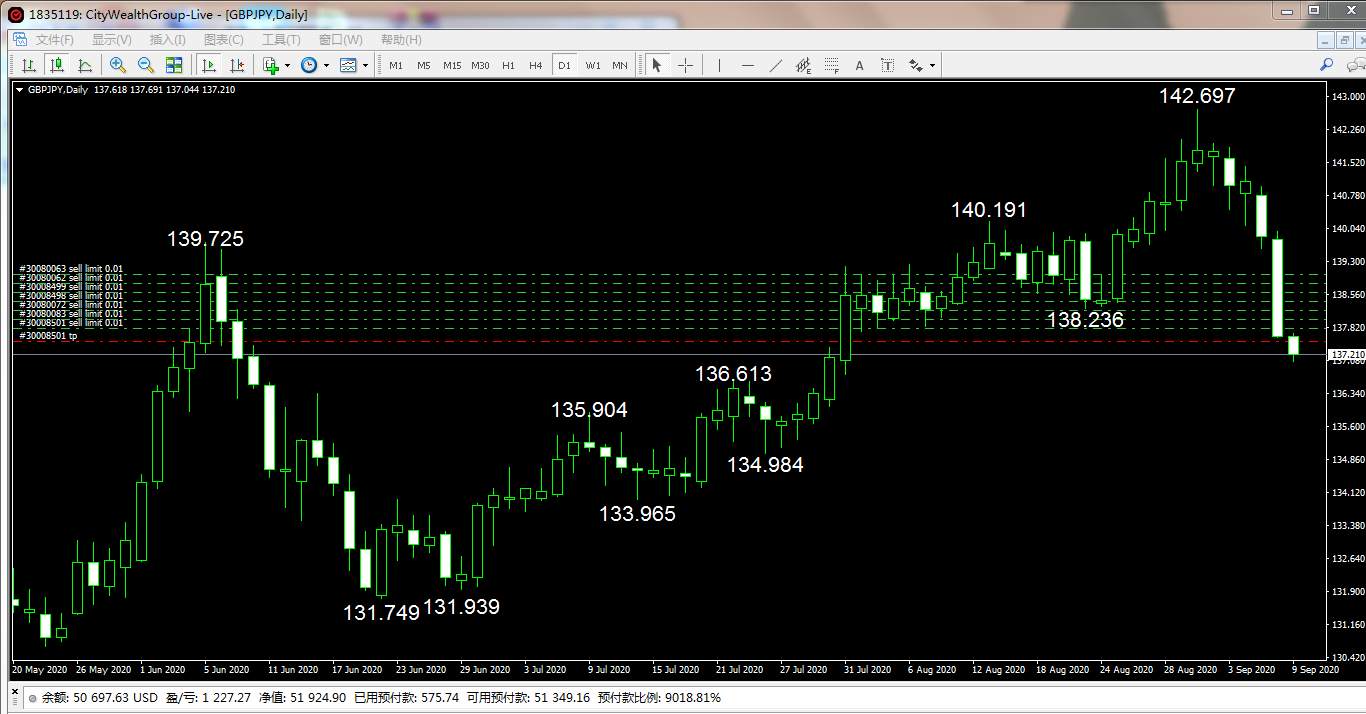The width and height of the screenshot is (1366, 714).
Task: Click the MetaTrader app icon in title bar
Action: 16,15
